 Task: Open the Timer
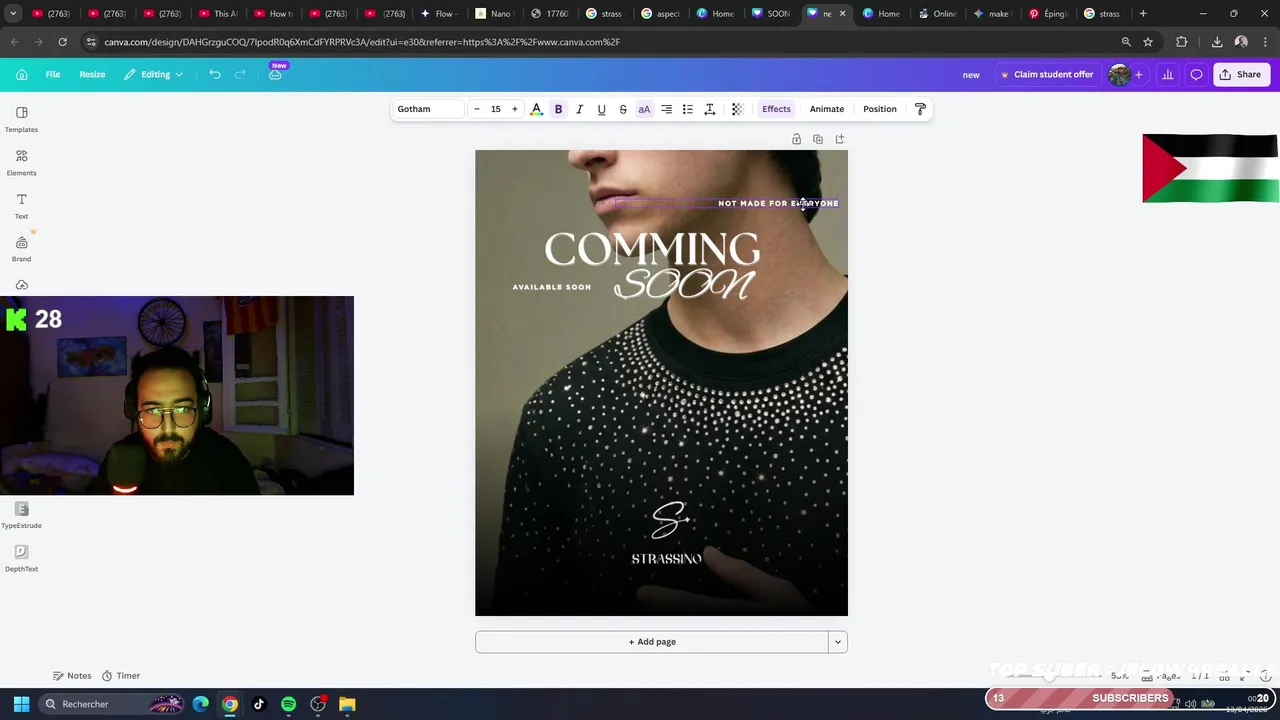click(x=121, y=676)
